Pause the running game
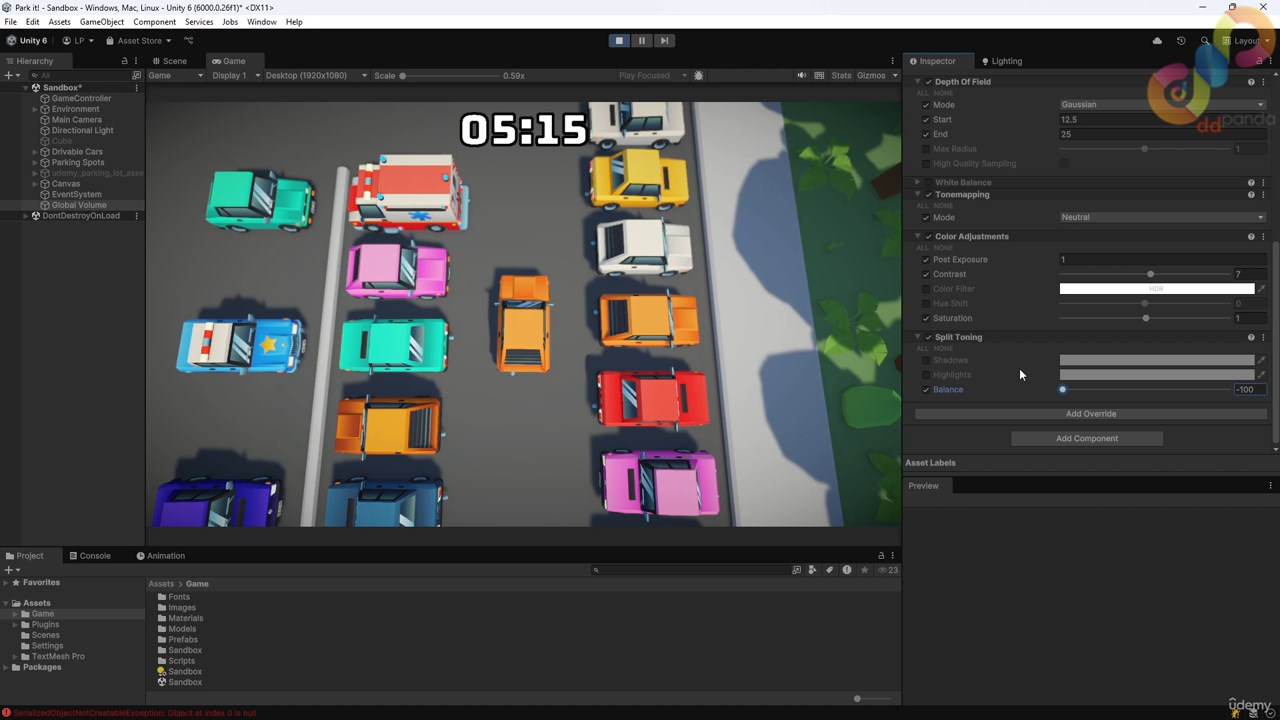Image resolution: width=1280 pixels, height=720 pixels. pyautogui.click(x=642, y=41)
